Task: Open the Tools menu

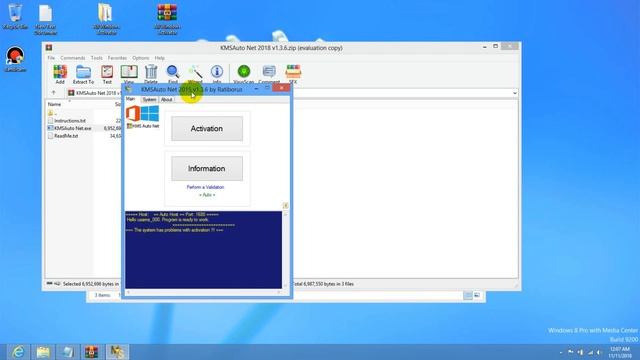Action: pos(97,58)
